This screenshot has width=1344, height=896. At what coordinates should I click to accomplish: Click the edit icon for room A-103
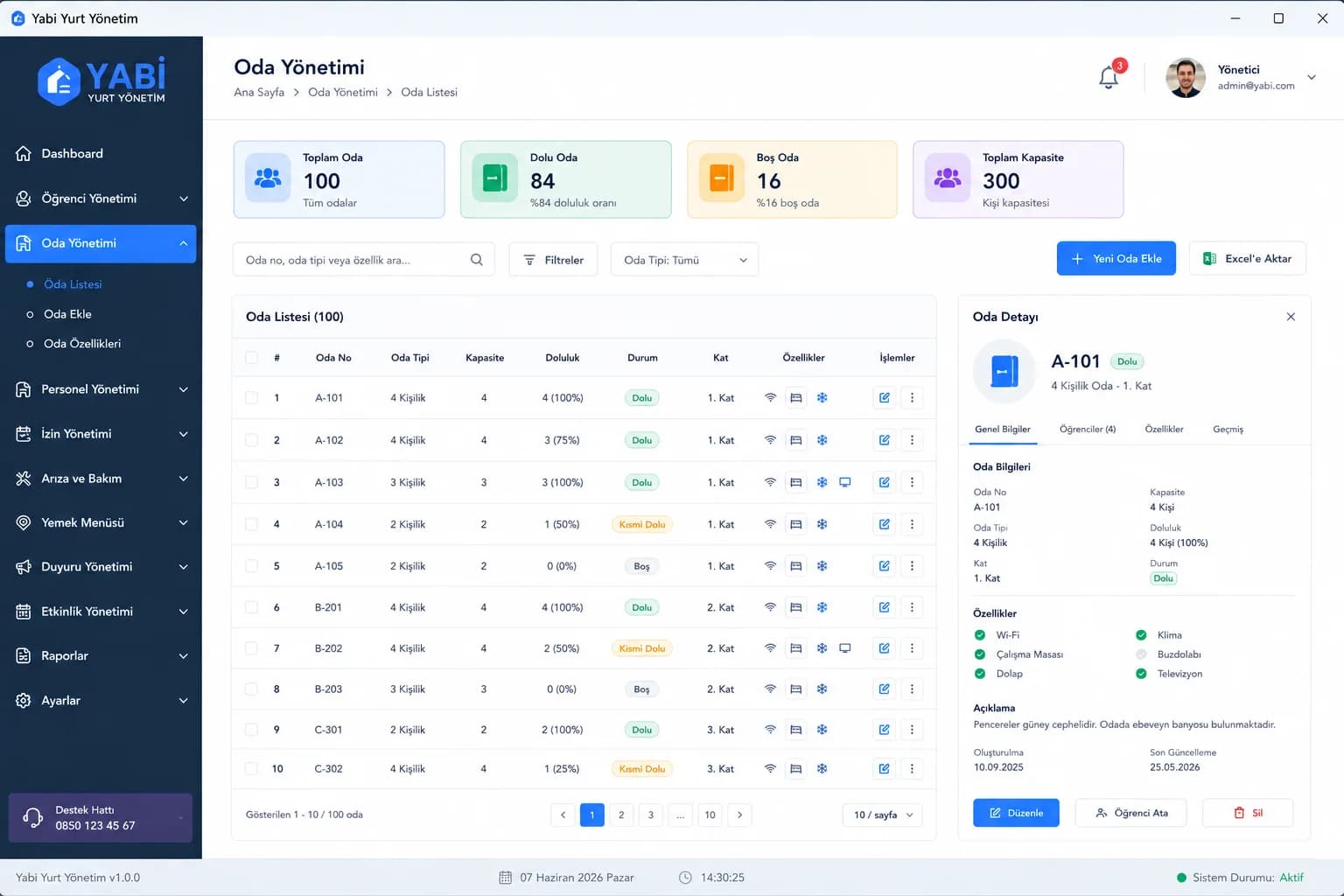pos(885,482)
